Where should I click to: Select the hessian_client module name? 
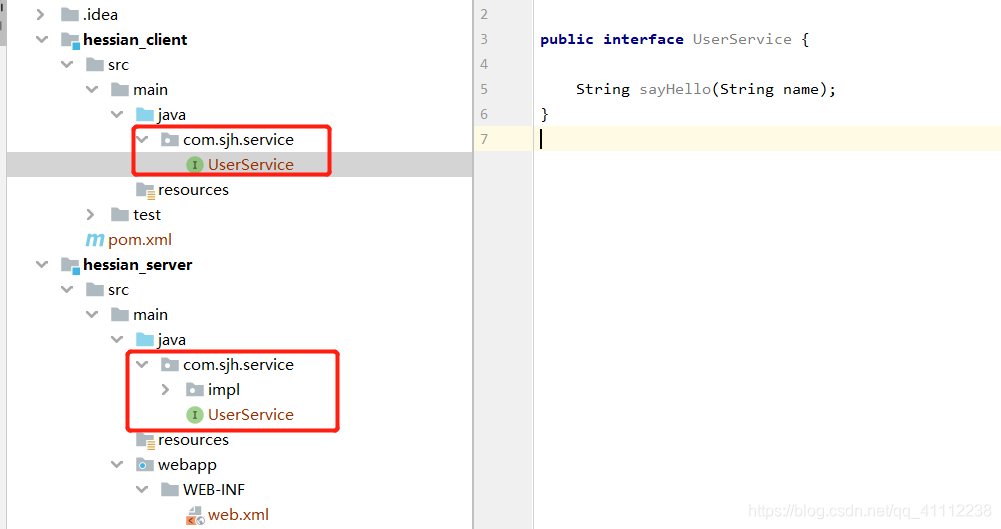[x=135, y=40]
